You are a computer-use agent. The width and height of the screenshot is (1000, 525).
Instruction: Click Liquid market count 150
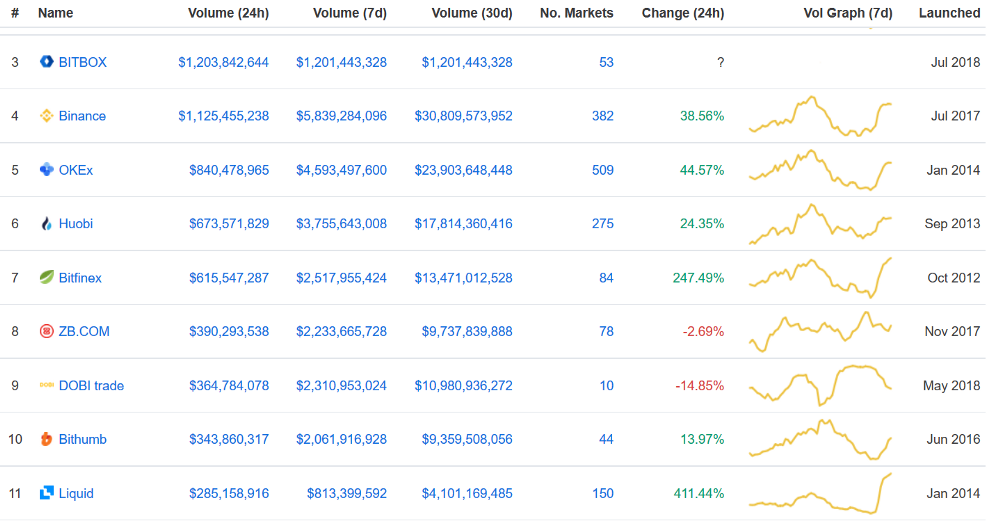point(603,494)
